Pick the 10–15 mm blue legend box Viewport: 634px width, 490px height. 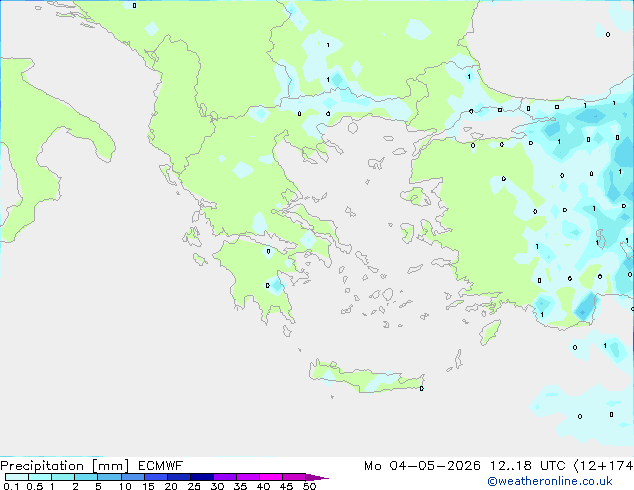click(132, 477)
